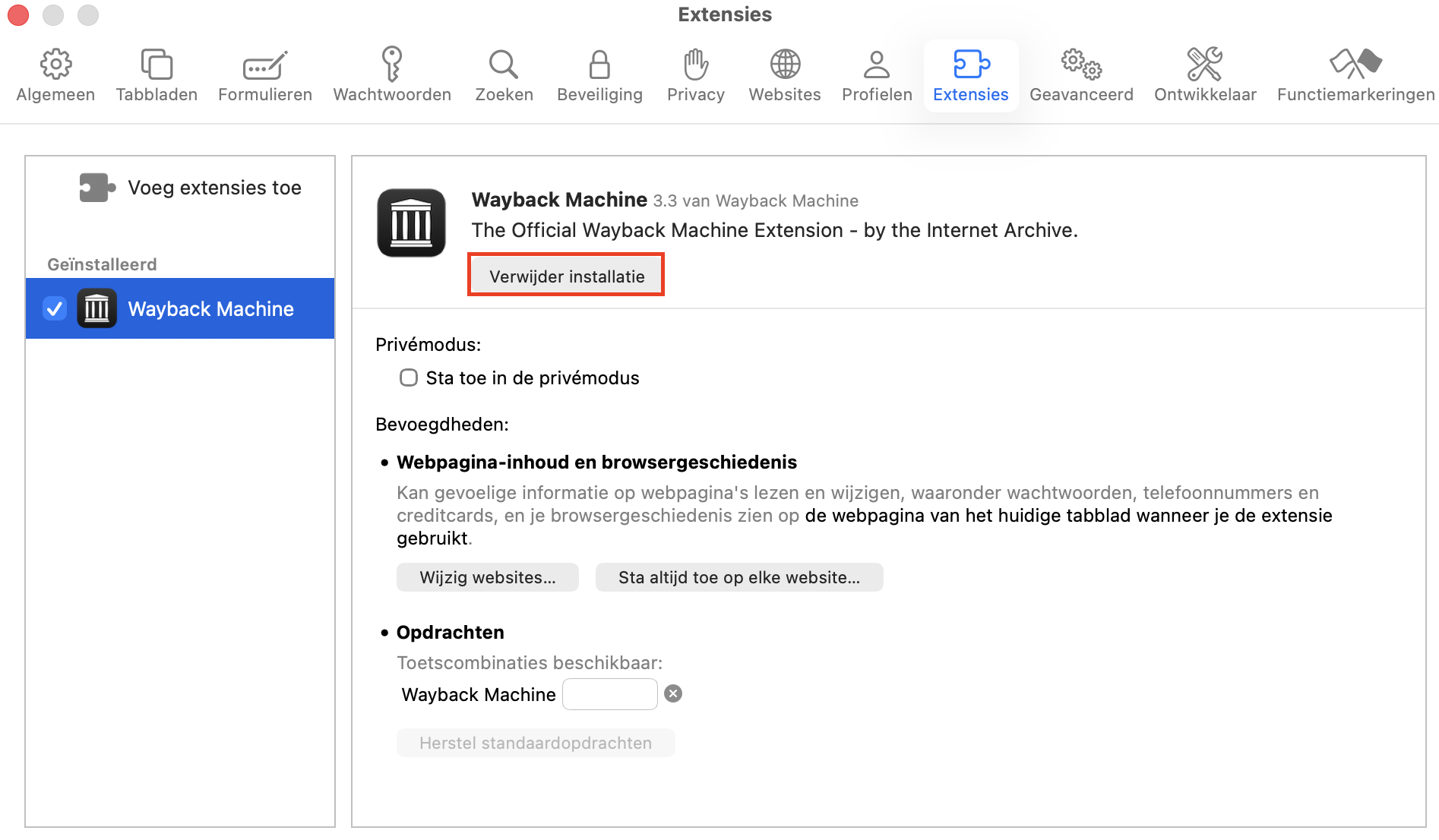Select the Wachtwoorden key icon

(x=391, y=65)
